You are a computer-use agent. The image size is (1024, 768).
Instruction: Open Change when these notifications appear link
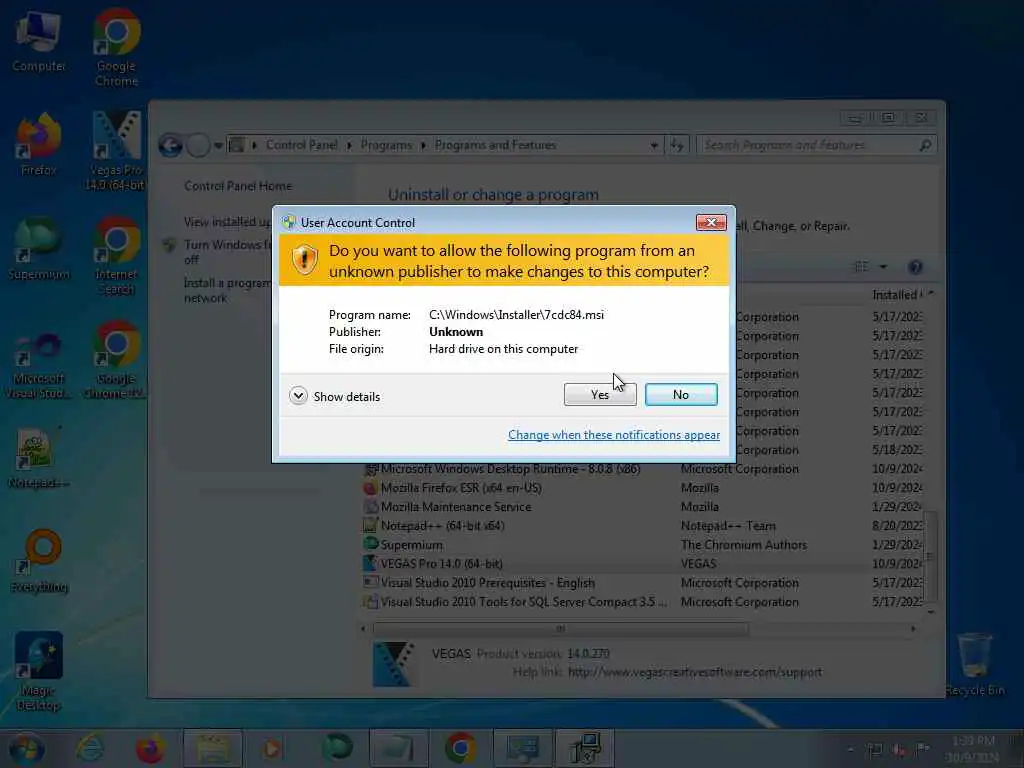click(x=614, y=435)
